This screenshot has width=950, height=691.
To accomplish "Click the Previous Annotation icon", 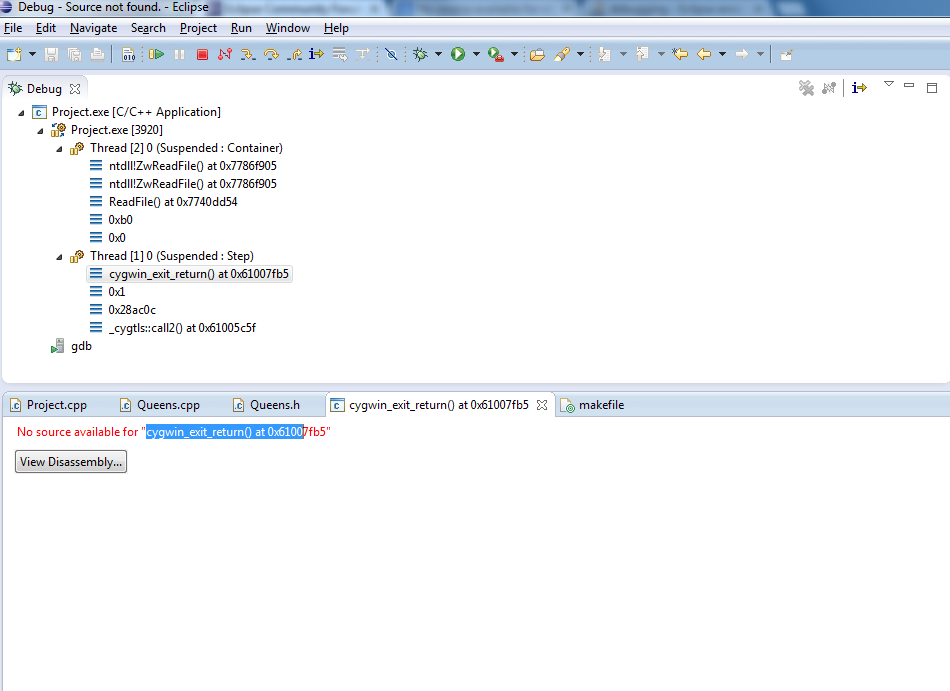I will tap(642, 55).
